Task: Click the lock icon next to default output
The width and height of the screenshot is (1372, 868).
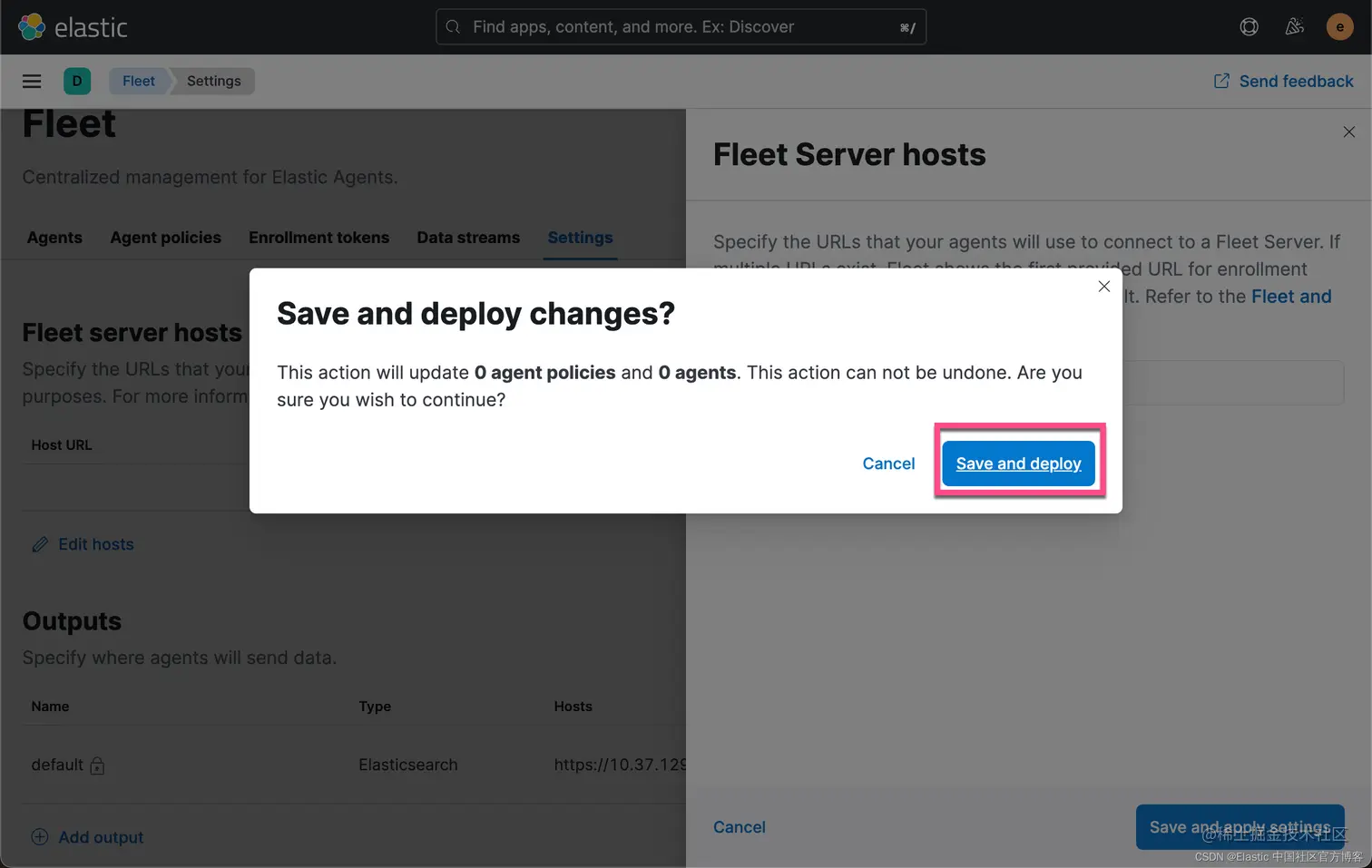Action: click(x=97, y=766)
